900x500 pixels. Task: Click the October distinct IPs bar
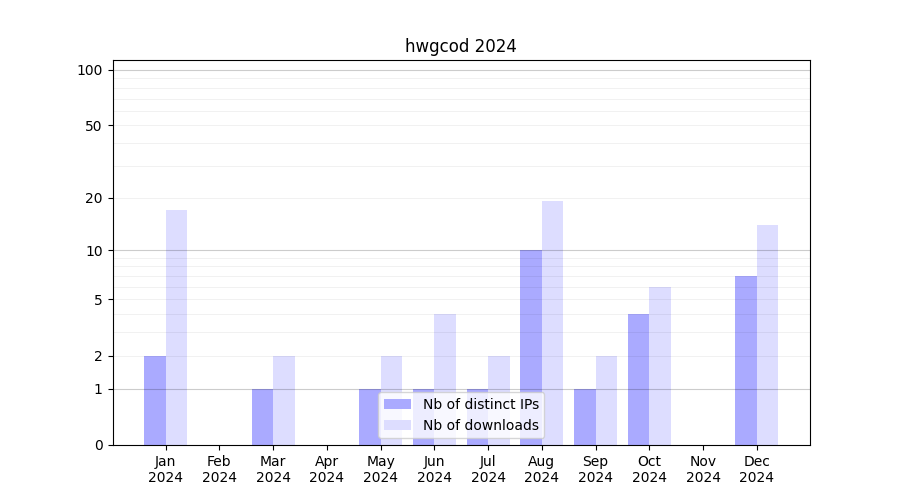click(x=638, y=379)
